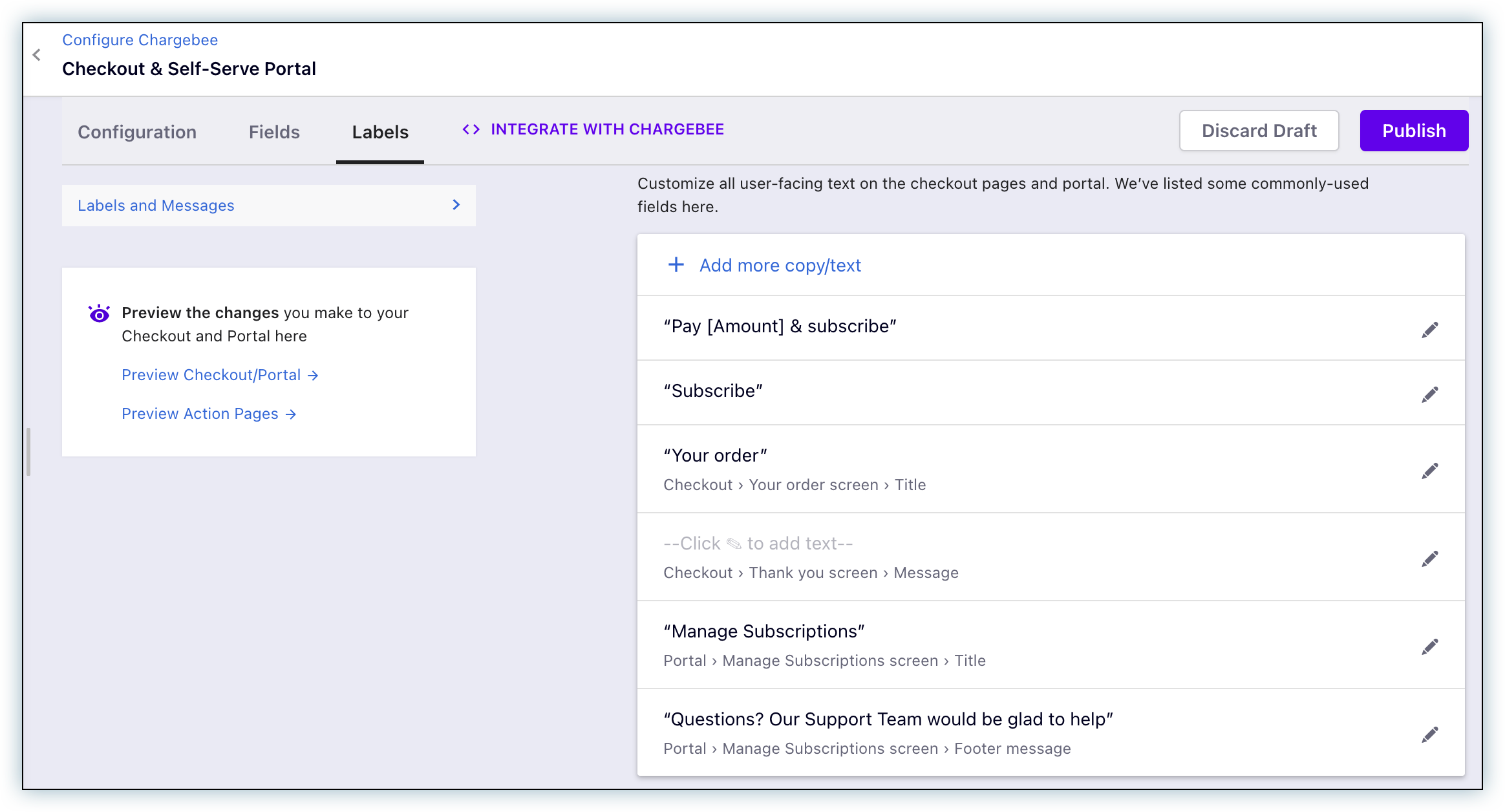The height and width of the screenshot is (812, 1505).
Task: Click "Checkout › Thank you screen › Message" path
Action: (811, 573)
